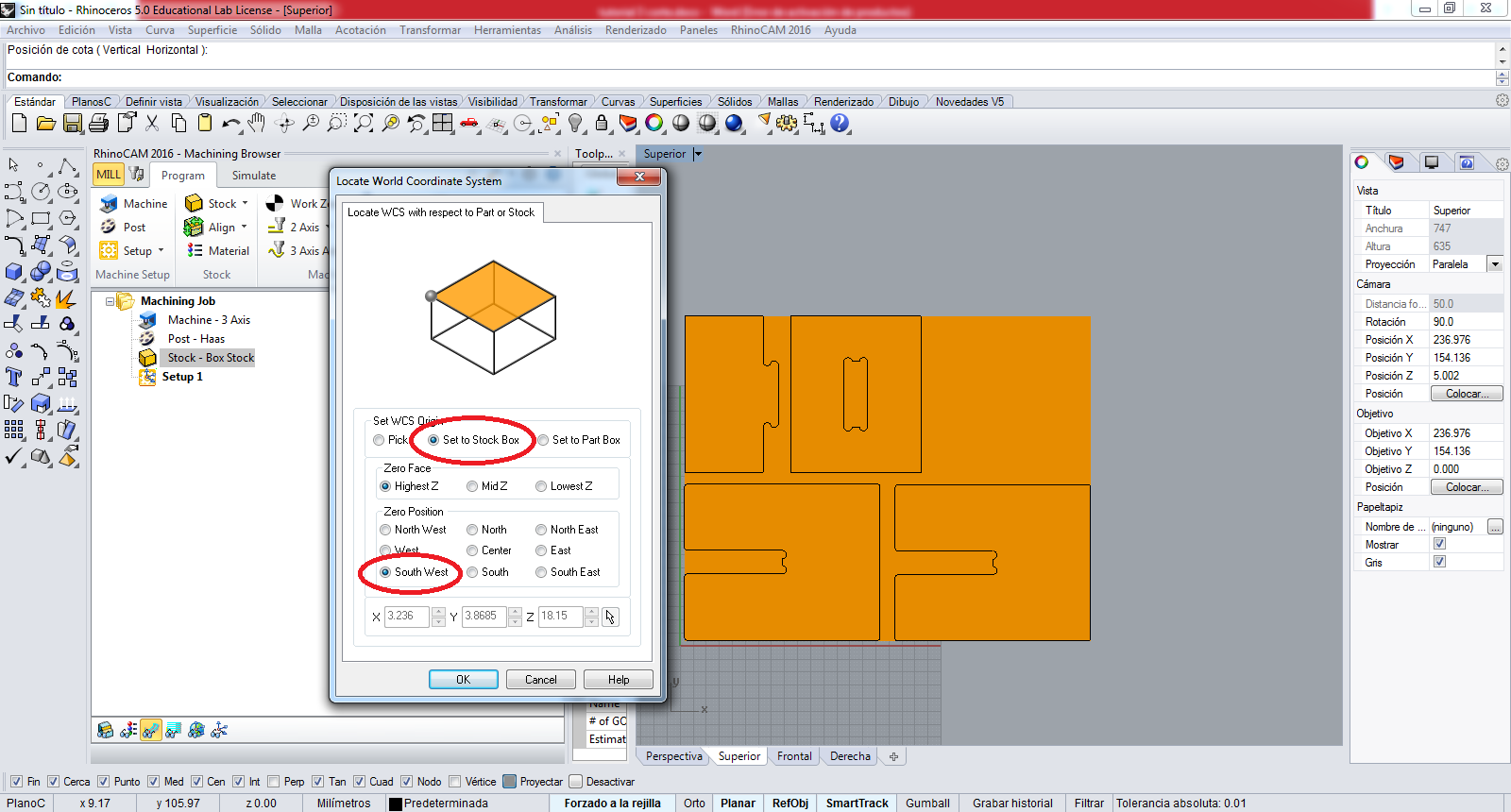The height and width of the screenshot is (812, 1511).
Task: Open Options with the gear icon
Action: click(x=787, y=123)
